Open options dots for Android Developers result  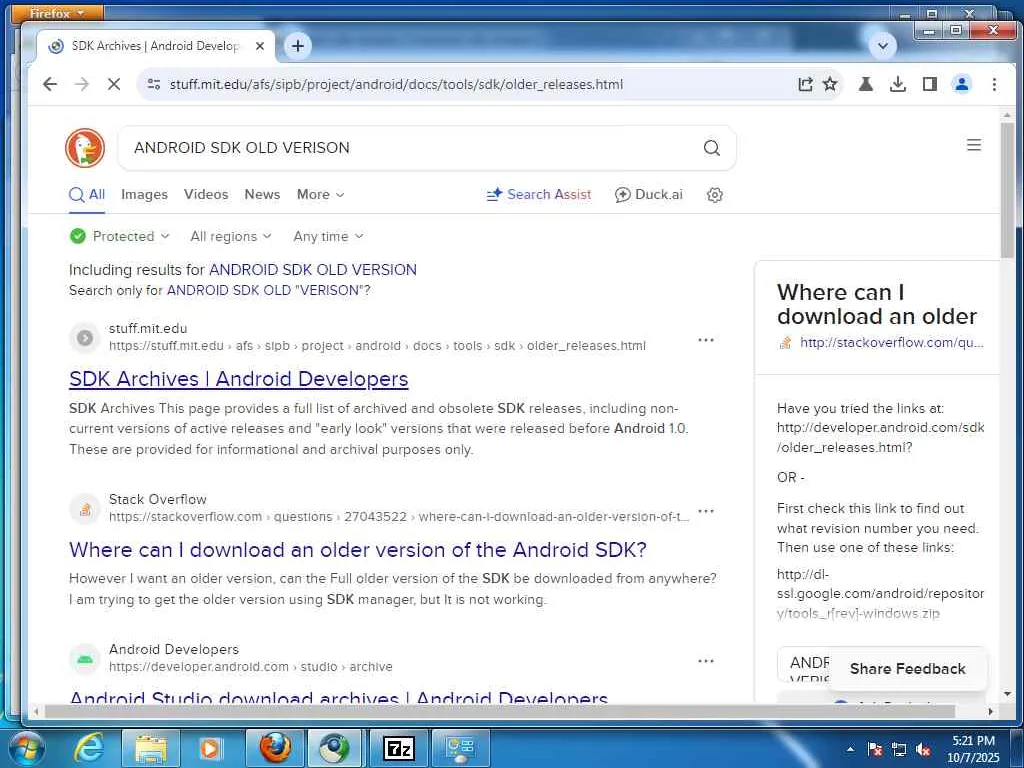[x=706, y=661]
